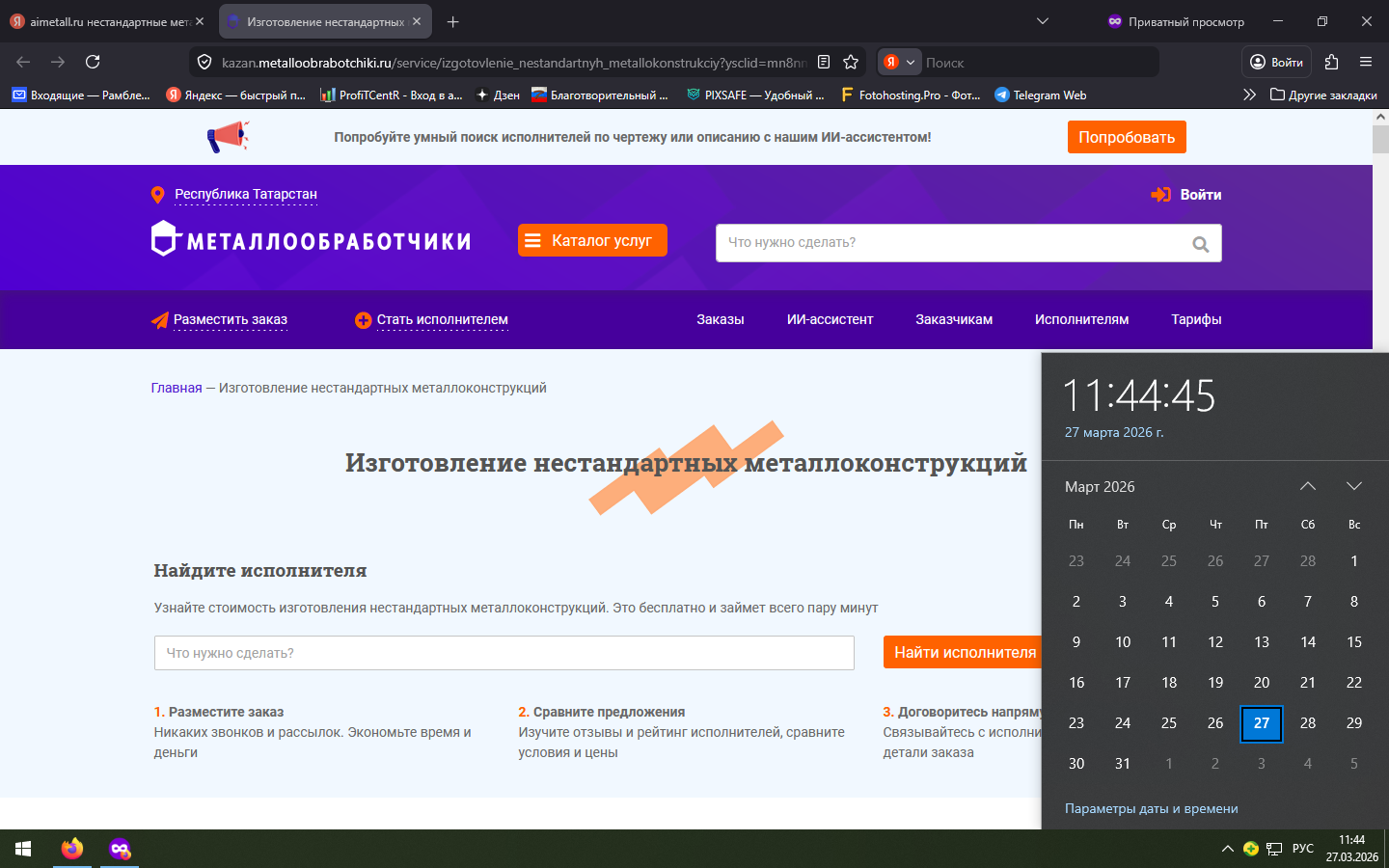Click the magnifier icon in site search

click(x=1201, y=244)
